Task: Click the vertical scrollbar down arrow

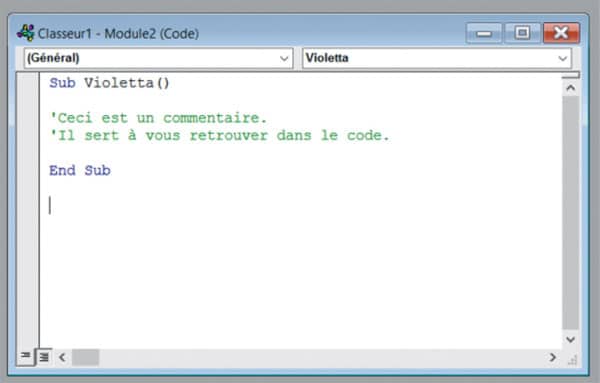Action: tap(571, 339)
